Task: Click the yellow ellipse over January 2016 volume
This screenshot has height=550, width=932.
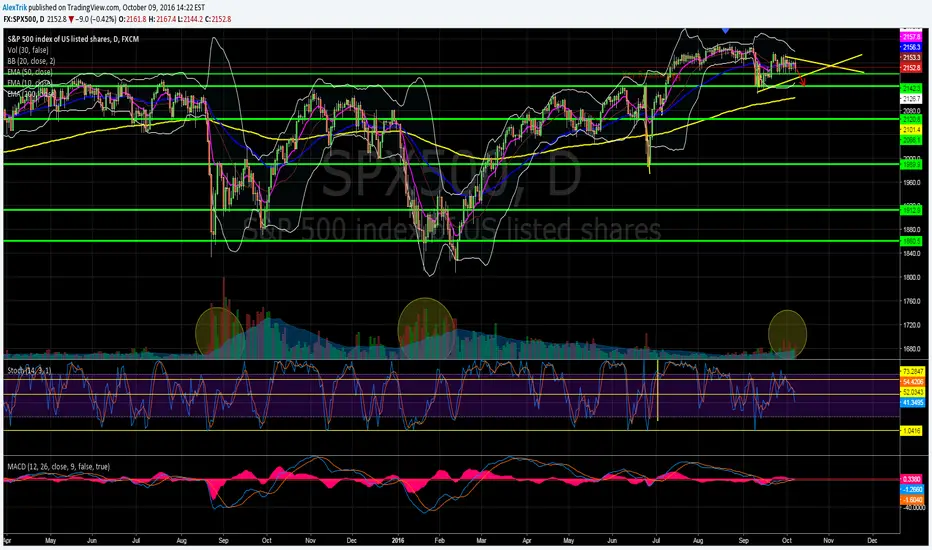Action: click(x=426, y=328)
